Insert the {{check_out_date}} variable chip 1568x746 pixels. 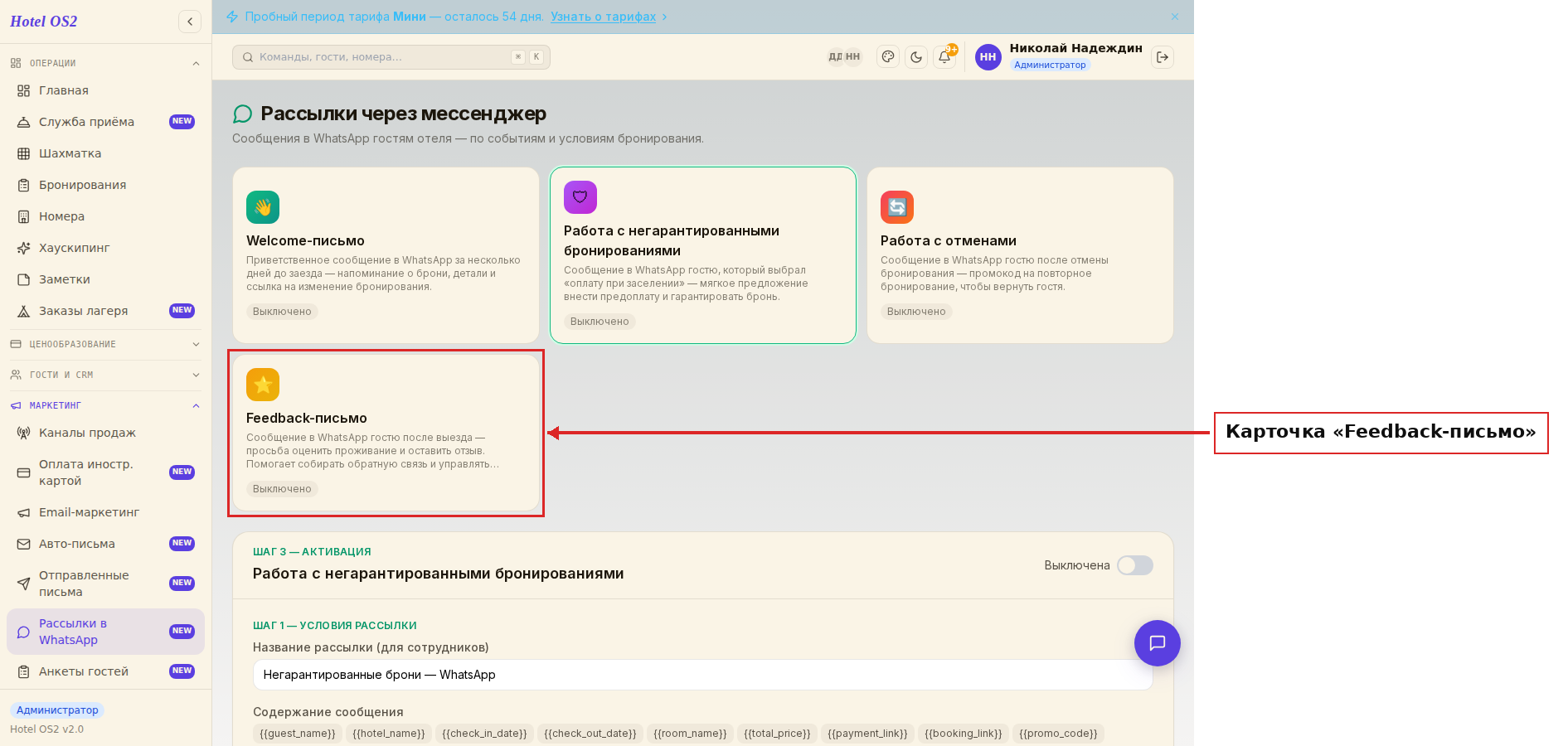tap(590, 734)
